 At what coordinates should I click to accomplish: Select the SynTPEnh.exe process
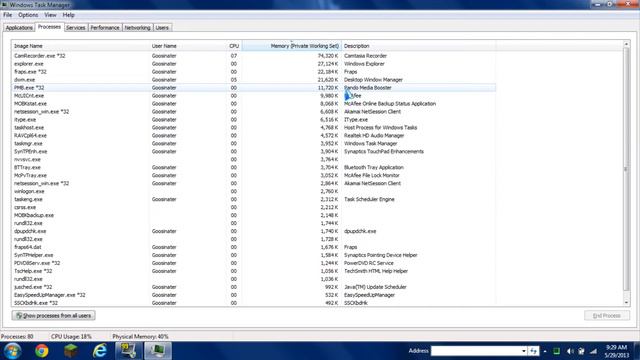tap(254, 151)
